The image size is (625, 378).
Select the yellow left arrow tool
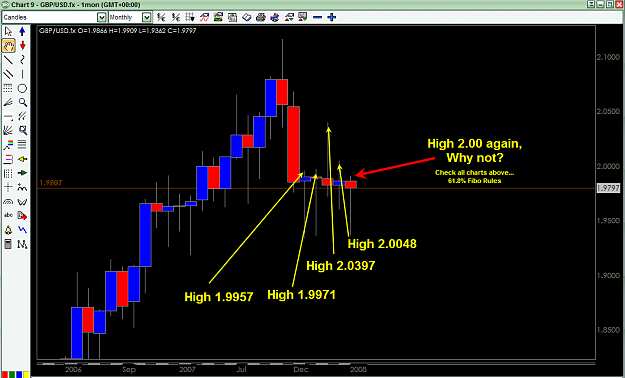click(22, 159)
